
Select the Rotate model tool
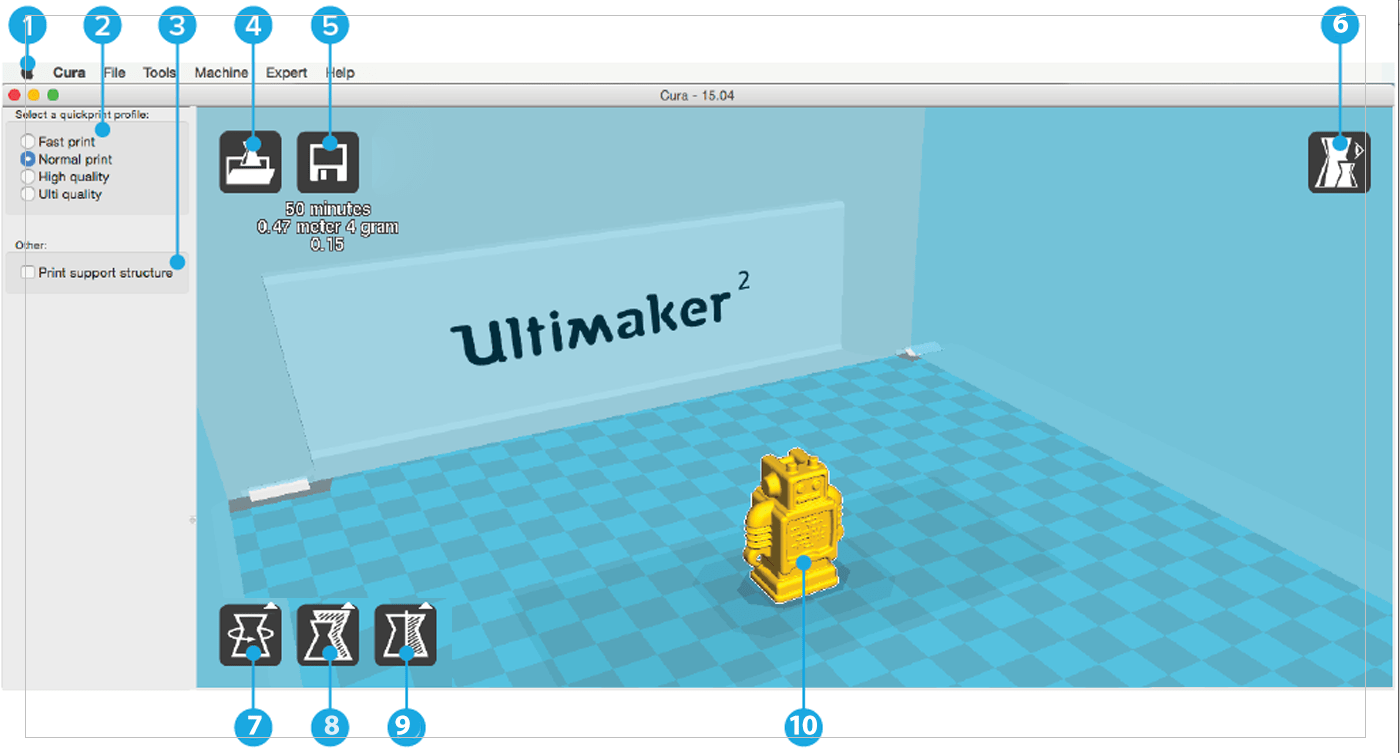coord(251,635)
